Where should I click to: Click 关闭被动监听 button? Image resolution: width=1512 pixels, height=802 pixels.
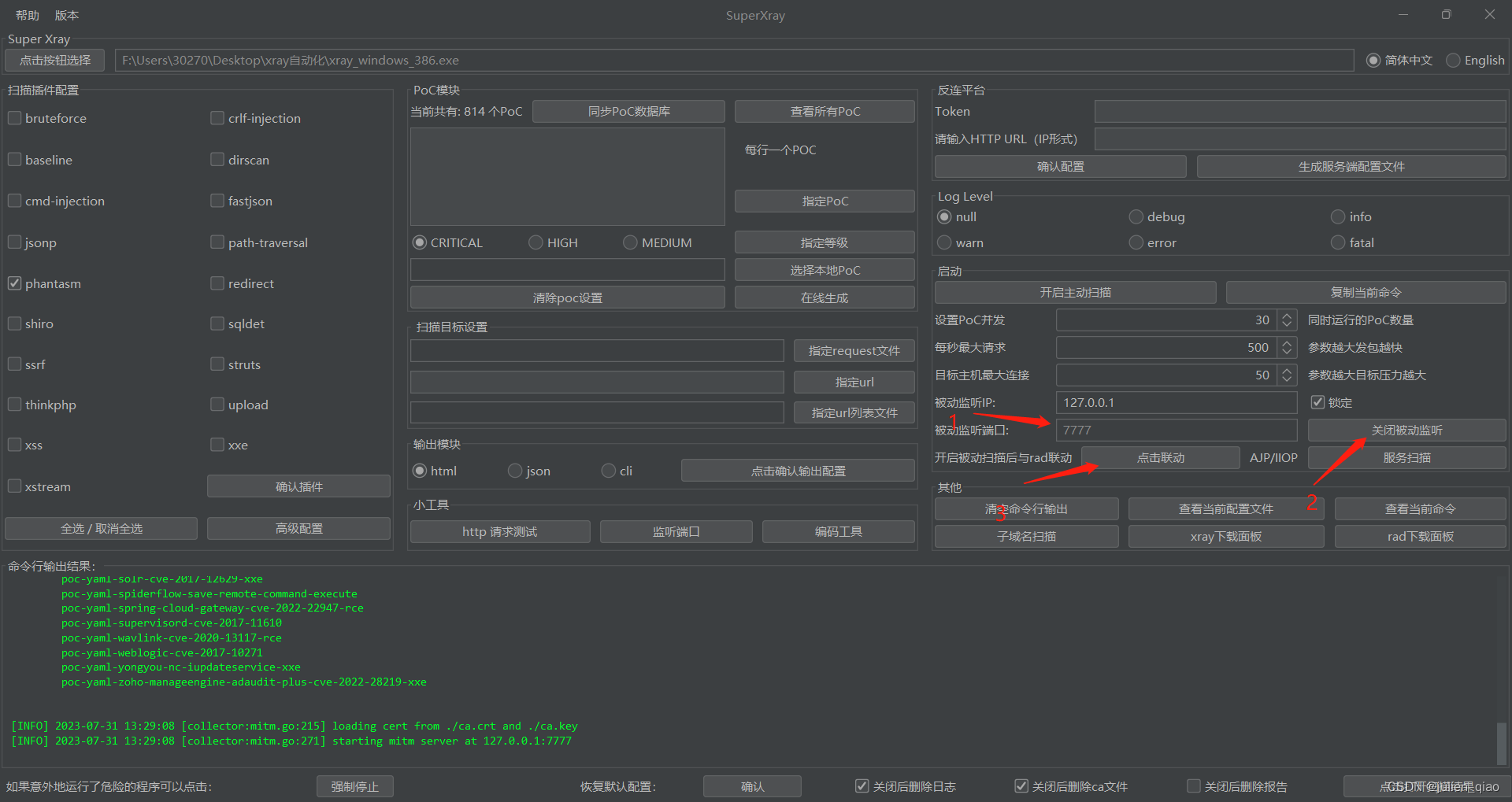click(1407, 431)
